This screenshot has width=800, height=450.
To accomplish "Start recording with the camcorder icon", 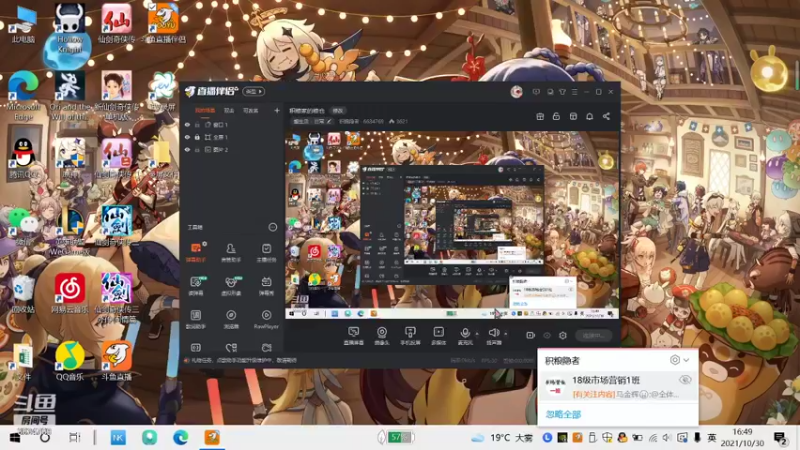I will (x=531, y=335).
